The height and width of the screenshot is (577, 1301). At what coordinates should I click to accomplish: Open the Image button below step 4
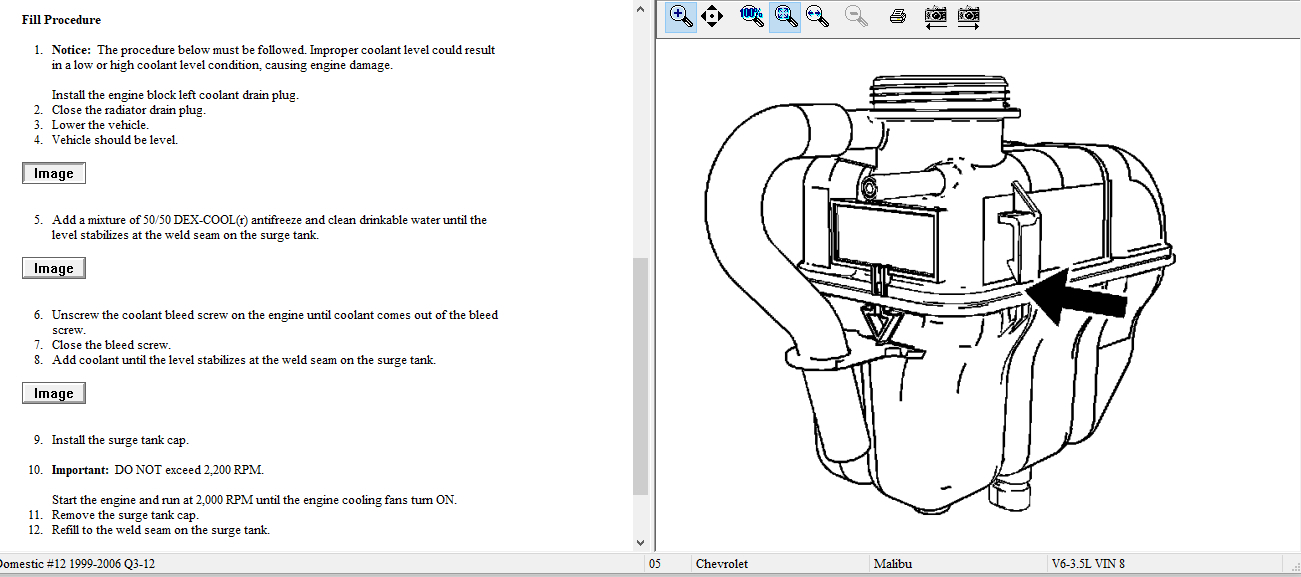point(54,174)
